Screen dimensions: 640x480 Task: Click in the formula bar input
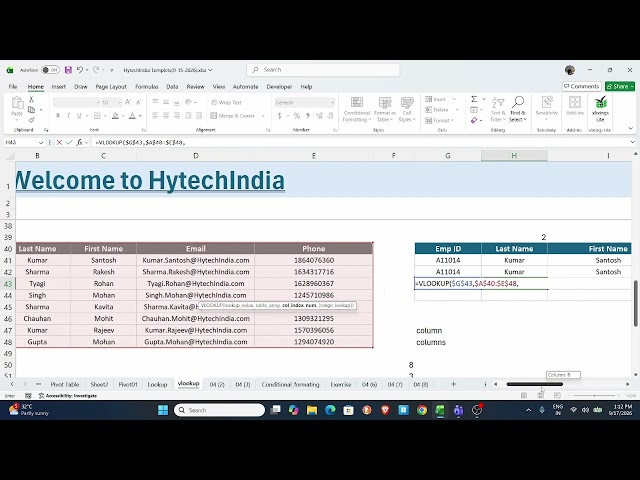[361, 142]
